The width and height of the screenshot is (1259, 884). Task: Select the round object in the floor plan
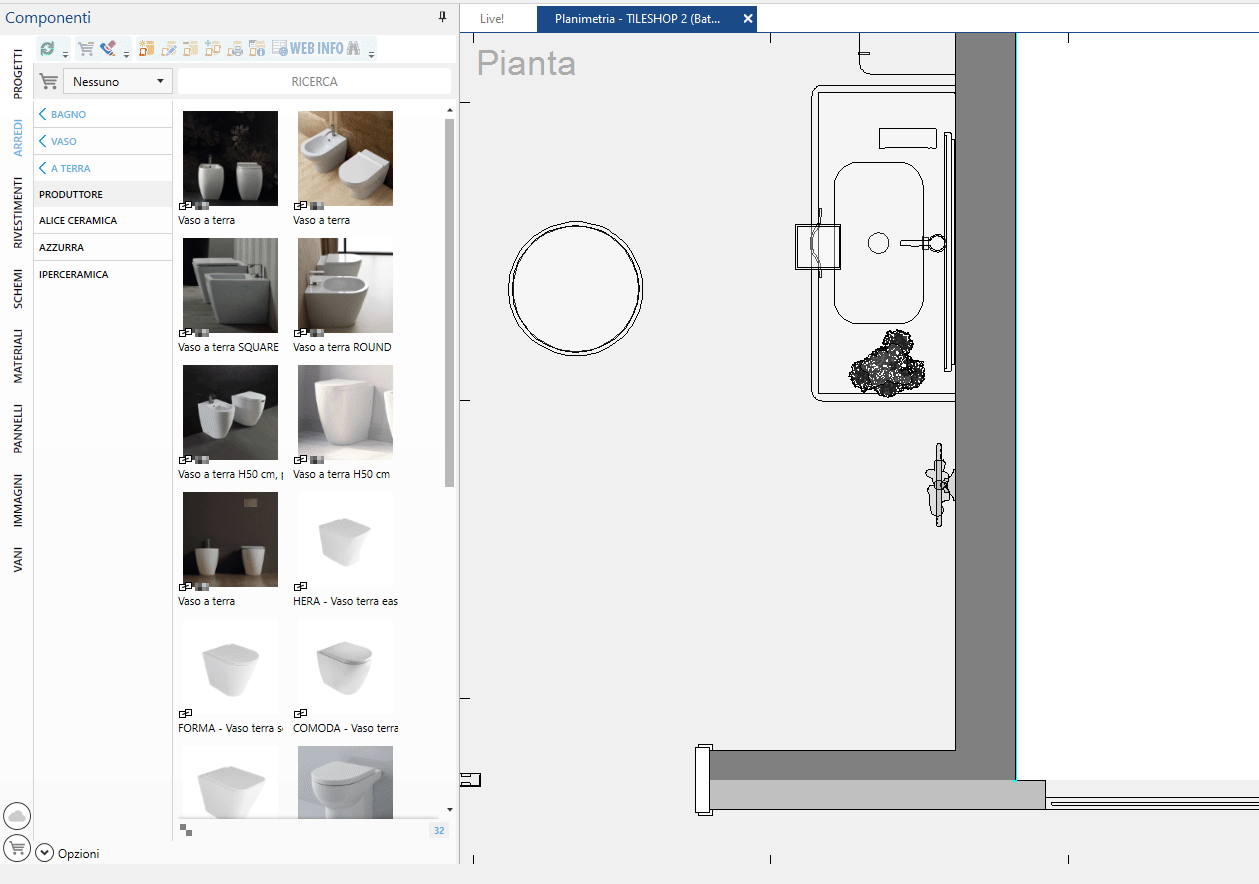coord(575,289)
